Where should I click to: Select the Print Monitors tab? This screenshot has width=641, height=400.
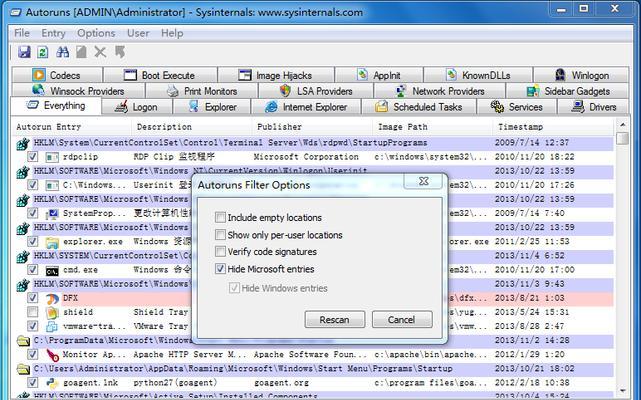(202, 91)
